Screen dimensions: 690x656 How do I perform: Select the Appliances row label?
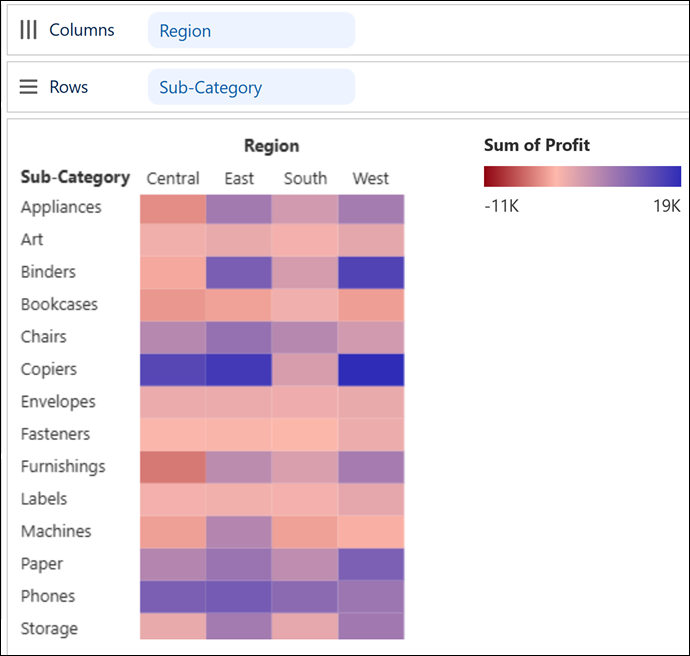point(61,207)
